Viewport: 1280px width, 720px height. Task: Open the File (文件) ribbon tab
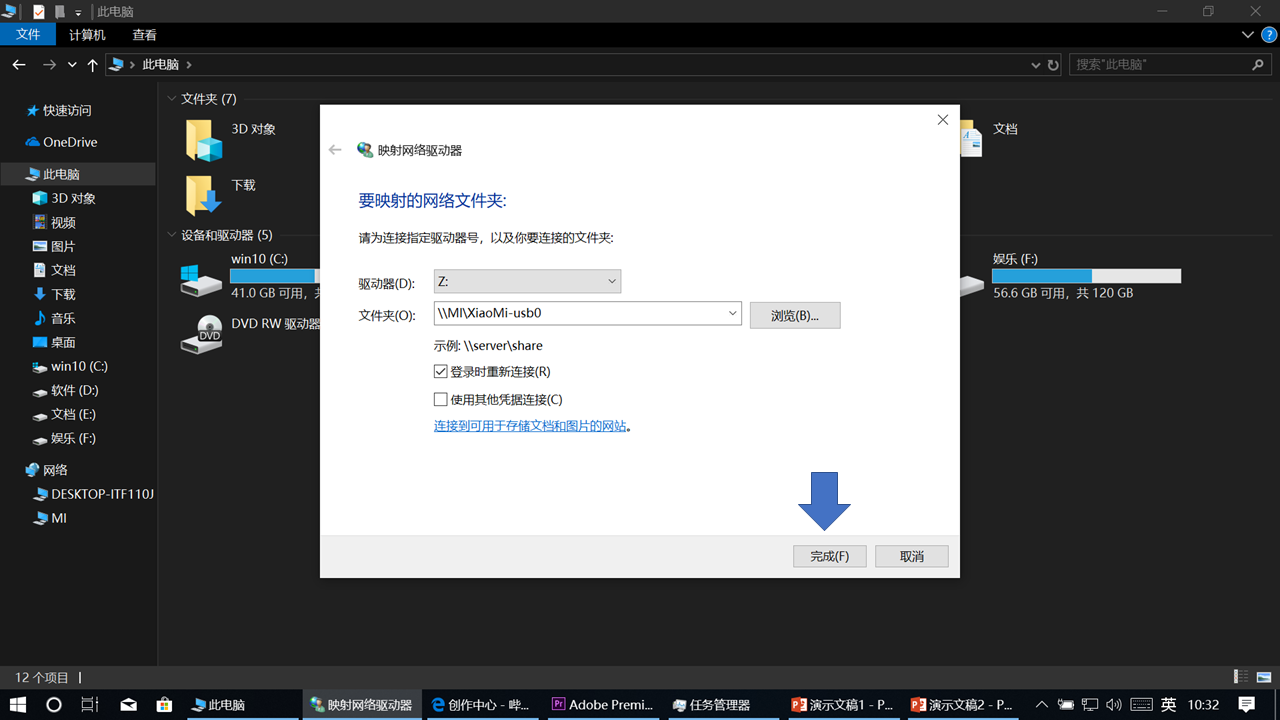[x=28, y=35]
